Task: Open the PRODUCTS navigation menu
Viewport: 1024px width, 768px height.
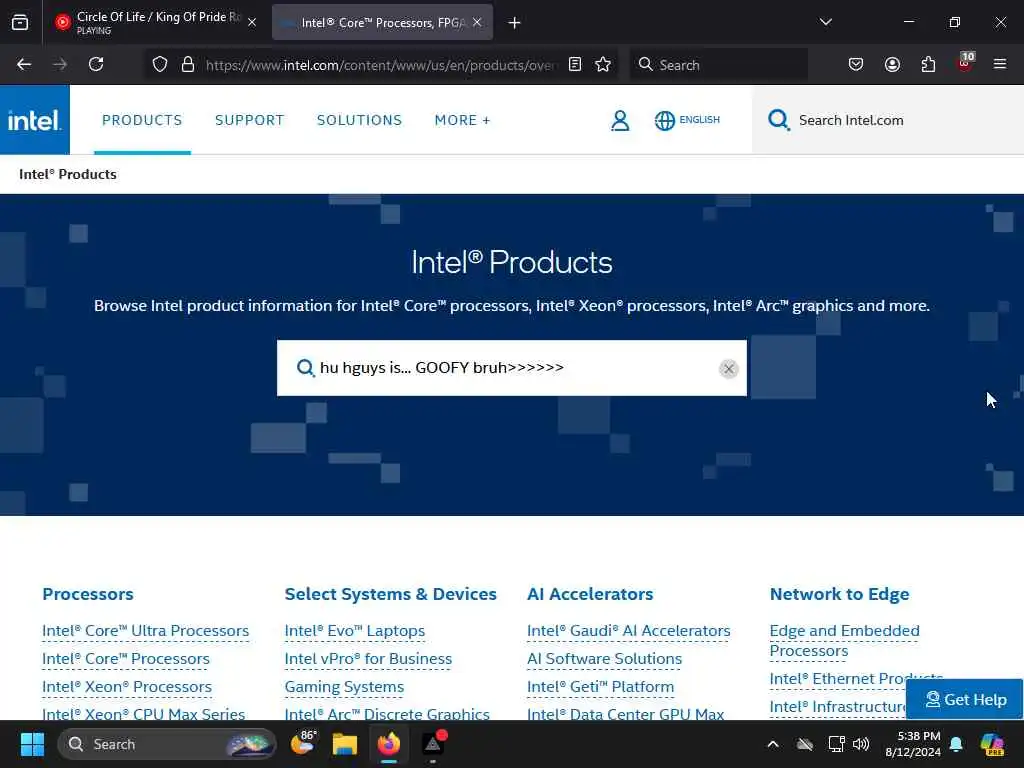Action: (x=142, y=120)
